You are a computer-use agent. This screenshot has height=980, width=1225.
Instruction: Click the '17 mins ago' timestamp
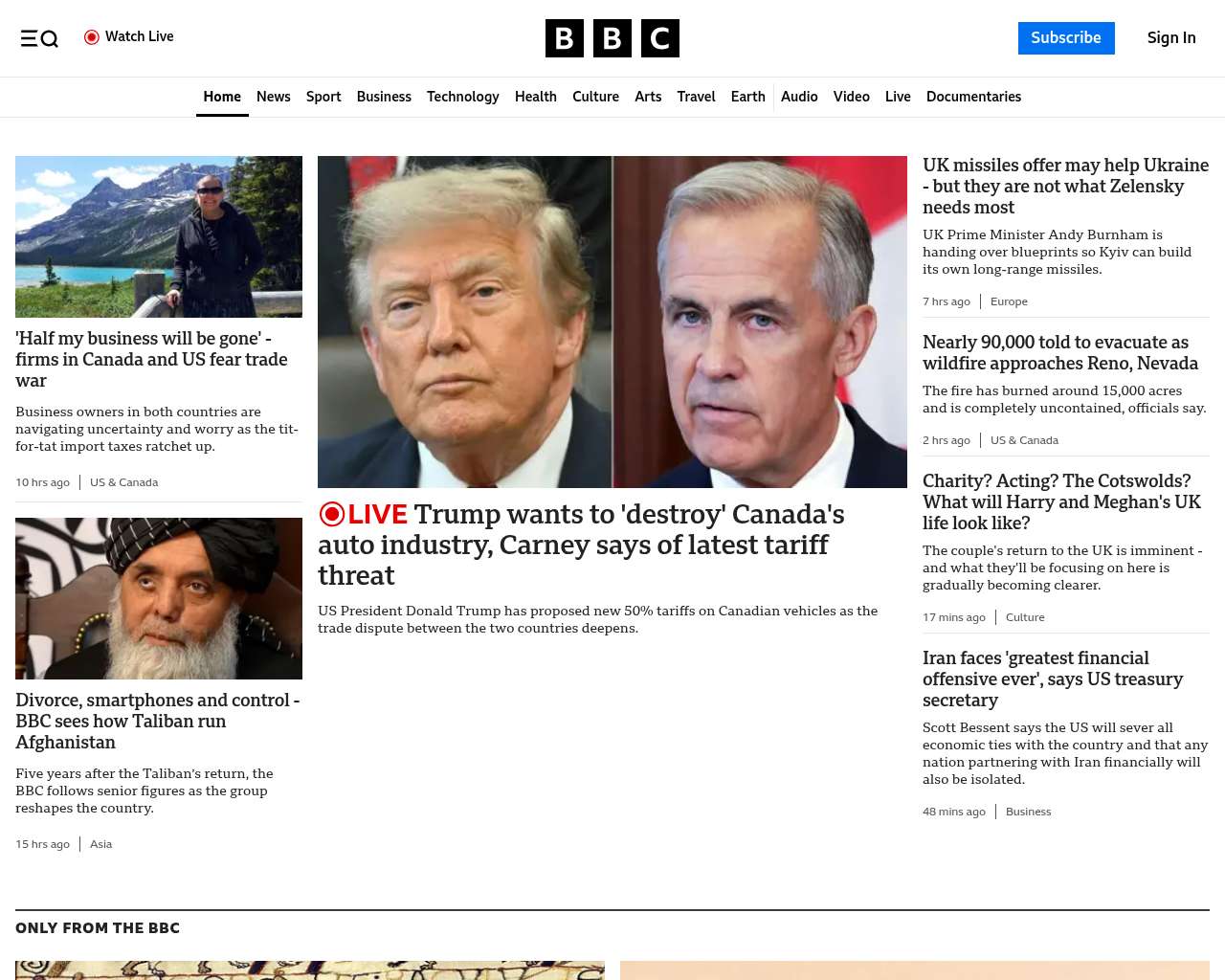pos(954,617)
